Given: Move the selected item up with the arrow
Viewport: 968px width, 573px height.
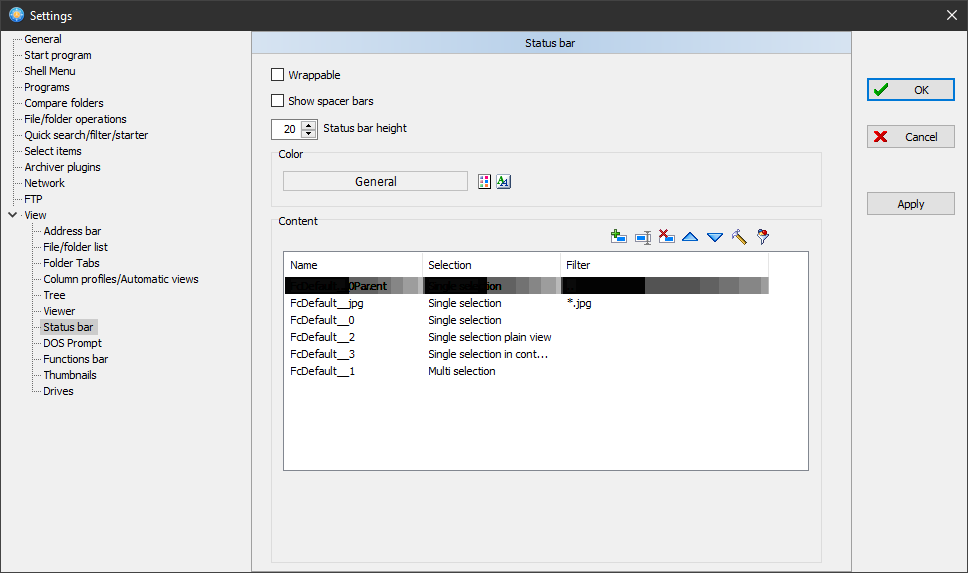Looking at the screenshot, I should 690,237.
